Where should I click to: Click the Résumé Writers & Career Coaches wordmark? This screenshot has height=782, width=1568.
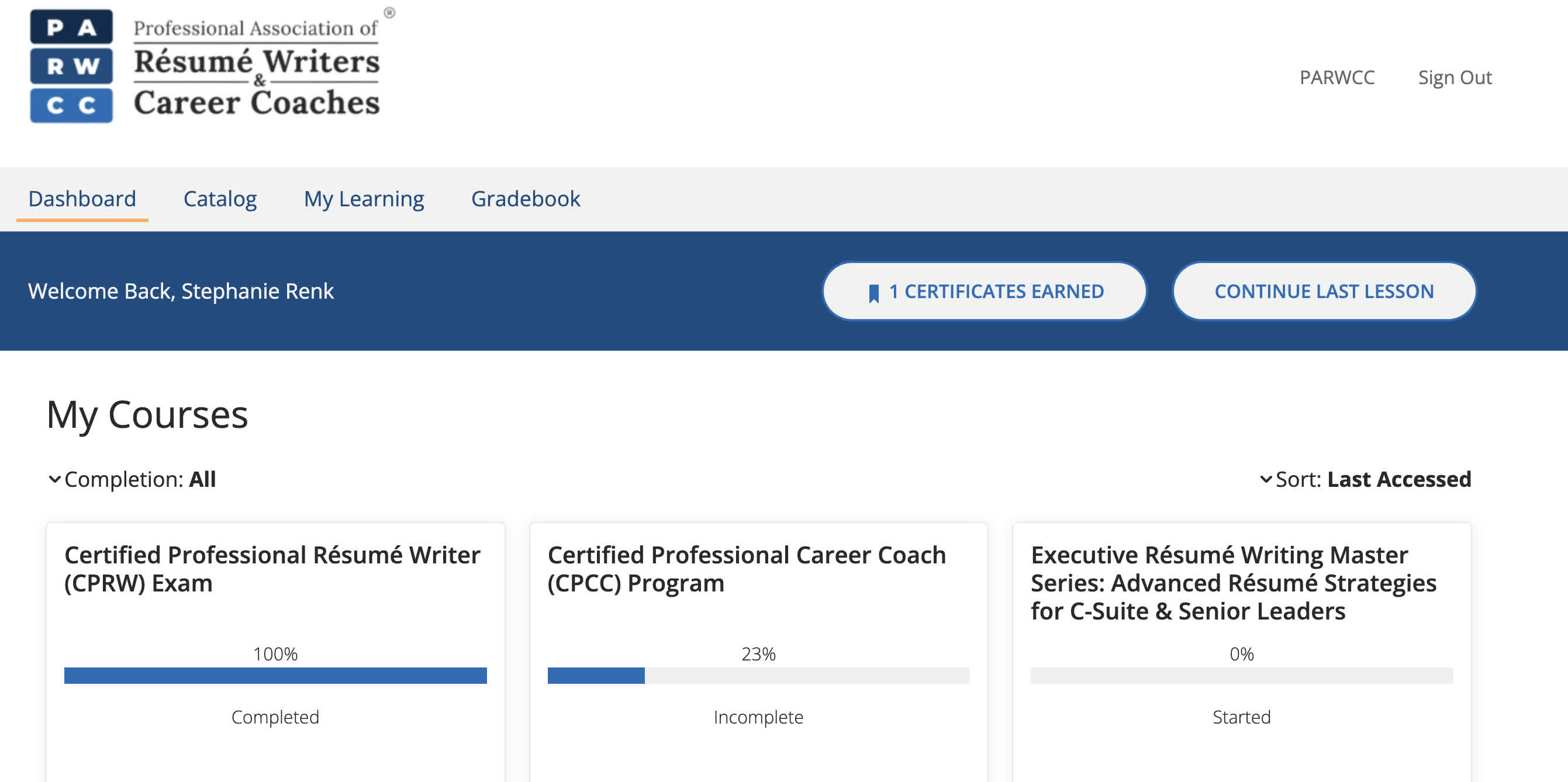click(x=256, y=65)
